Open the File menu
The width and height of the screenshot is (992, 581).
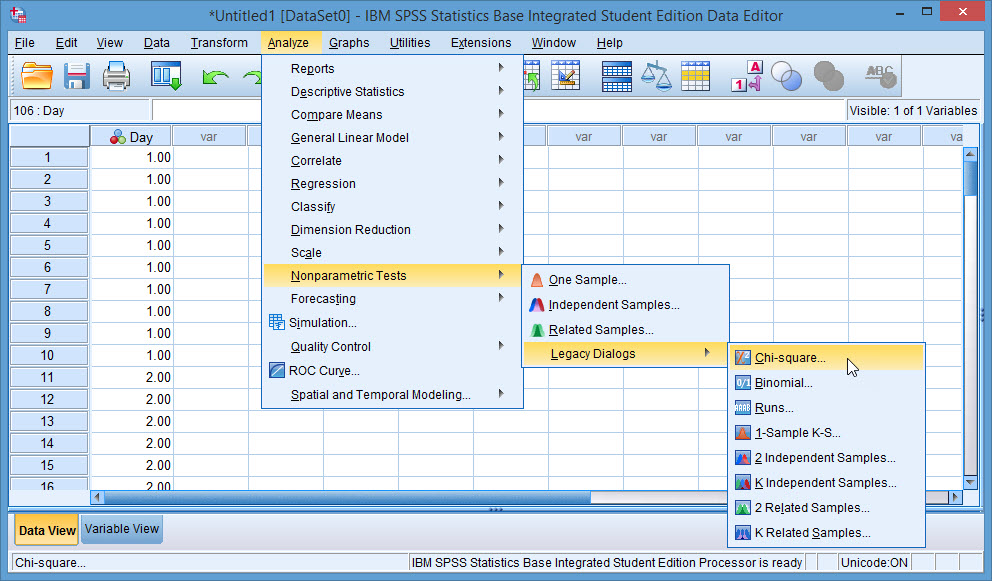pyautogui.click(x=25, y=42)
